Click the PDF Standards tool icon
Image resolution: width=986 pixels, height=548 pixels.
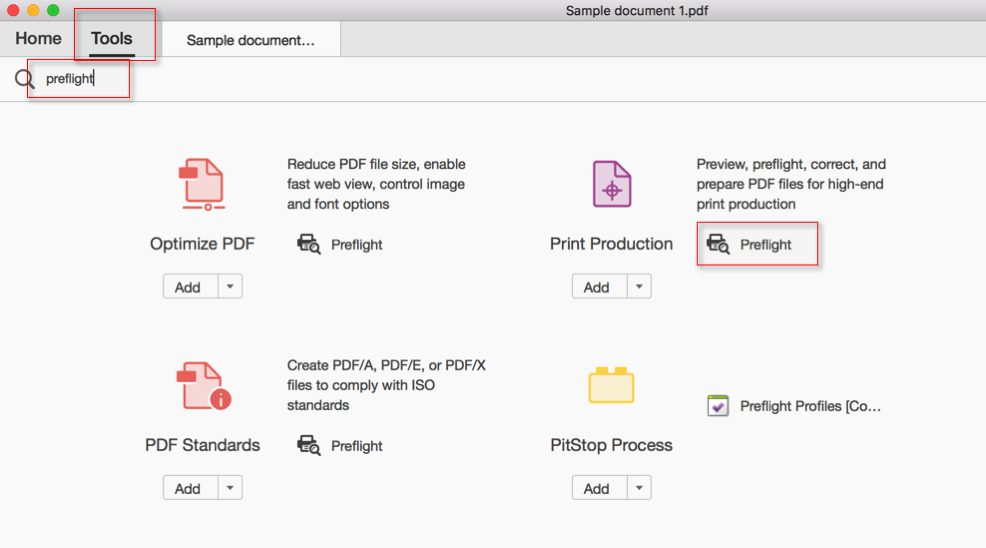click(203, 386)
